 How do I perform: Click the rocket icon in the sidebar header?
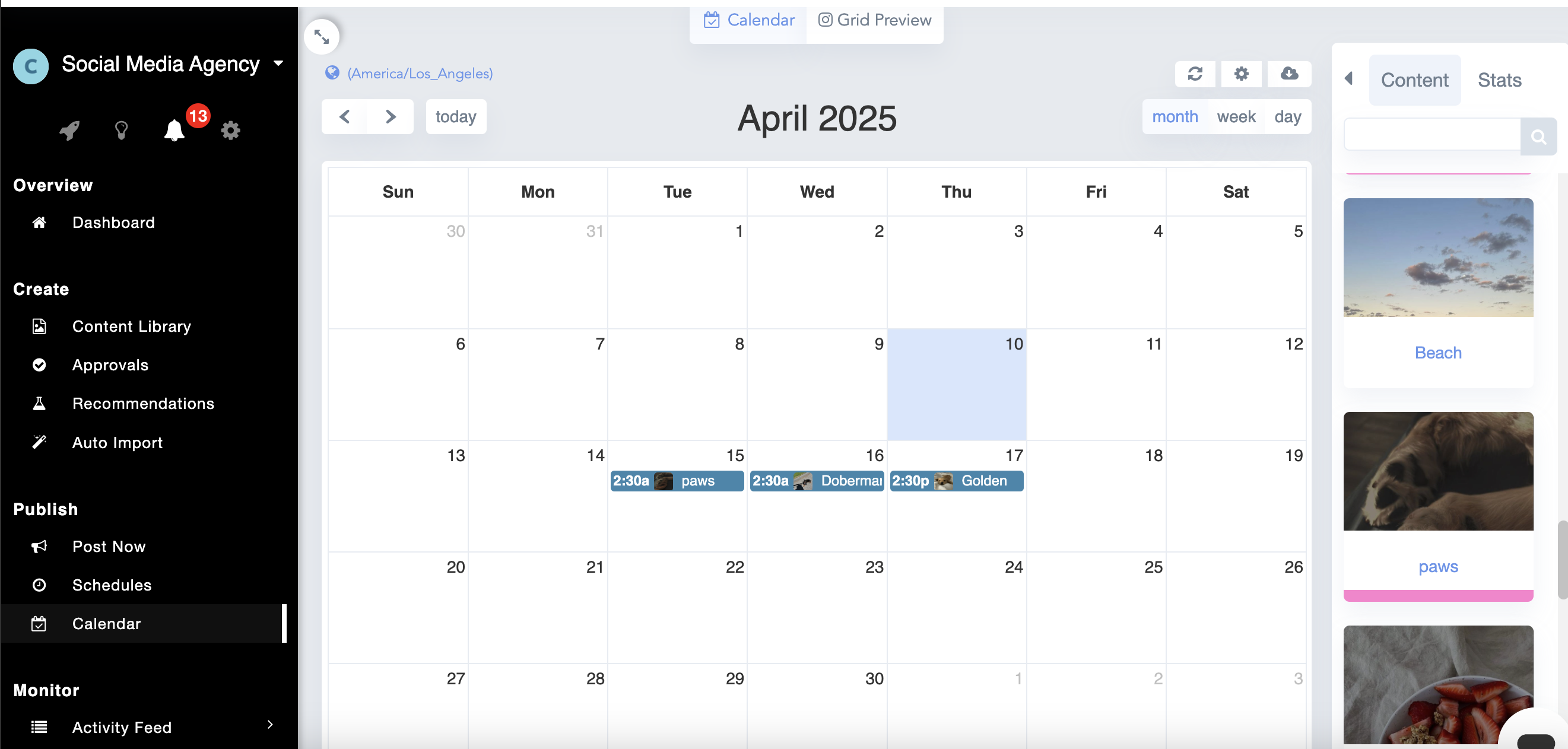tap(69, 130)
